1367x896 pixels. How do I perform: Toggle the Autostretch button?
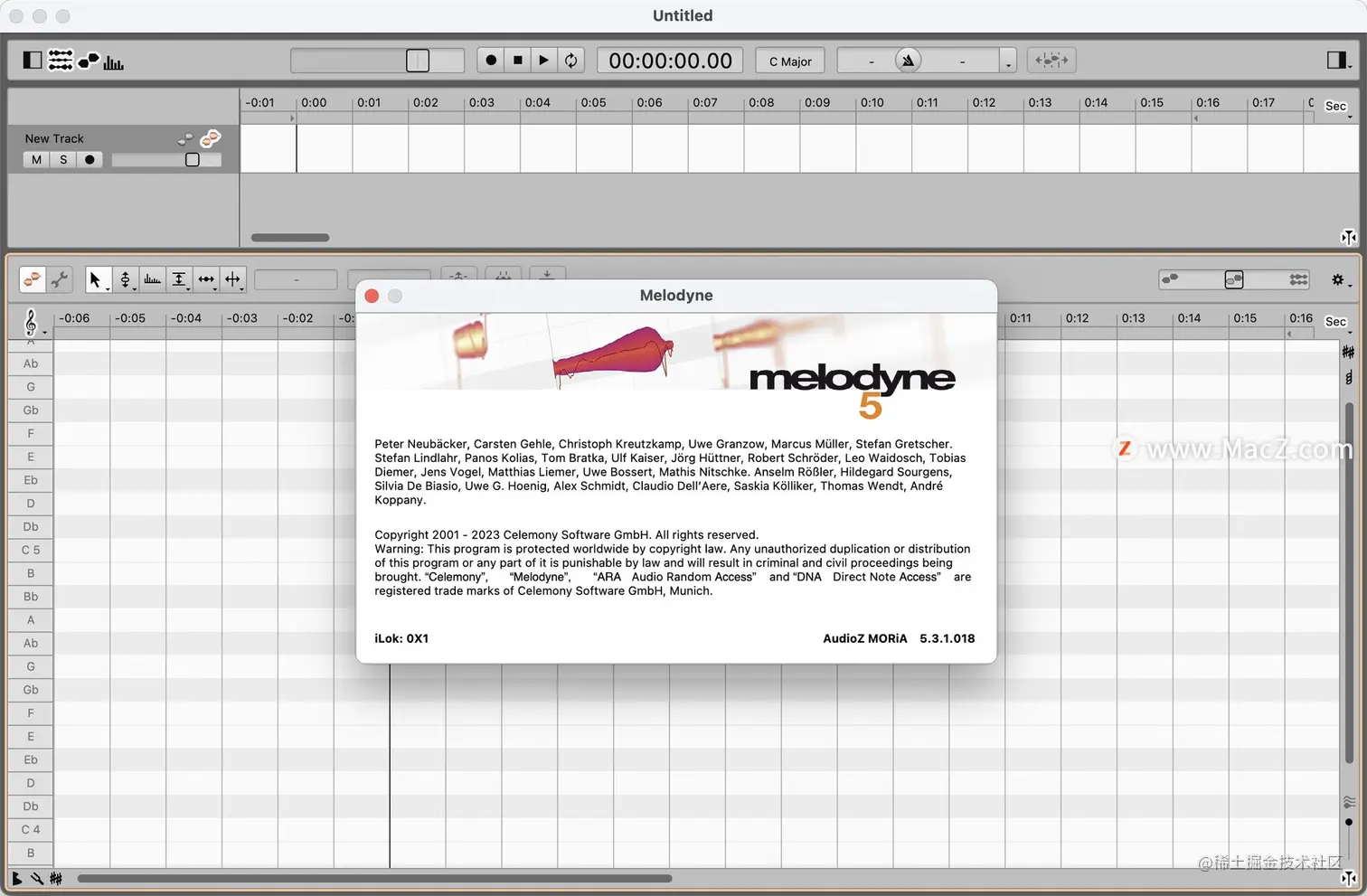pos(1051,61)
